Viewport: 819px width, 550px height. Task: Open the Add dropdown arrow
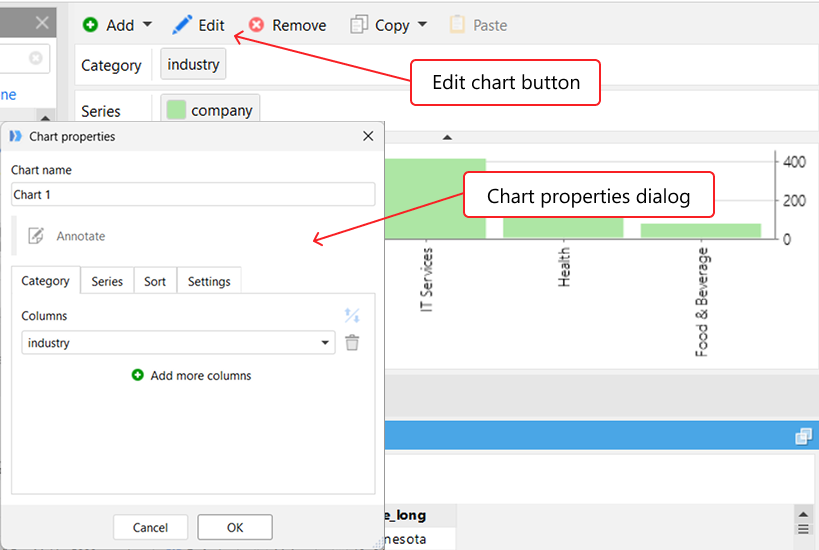pos(147,24)
